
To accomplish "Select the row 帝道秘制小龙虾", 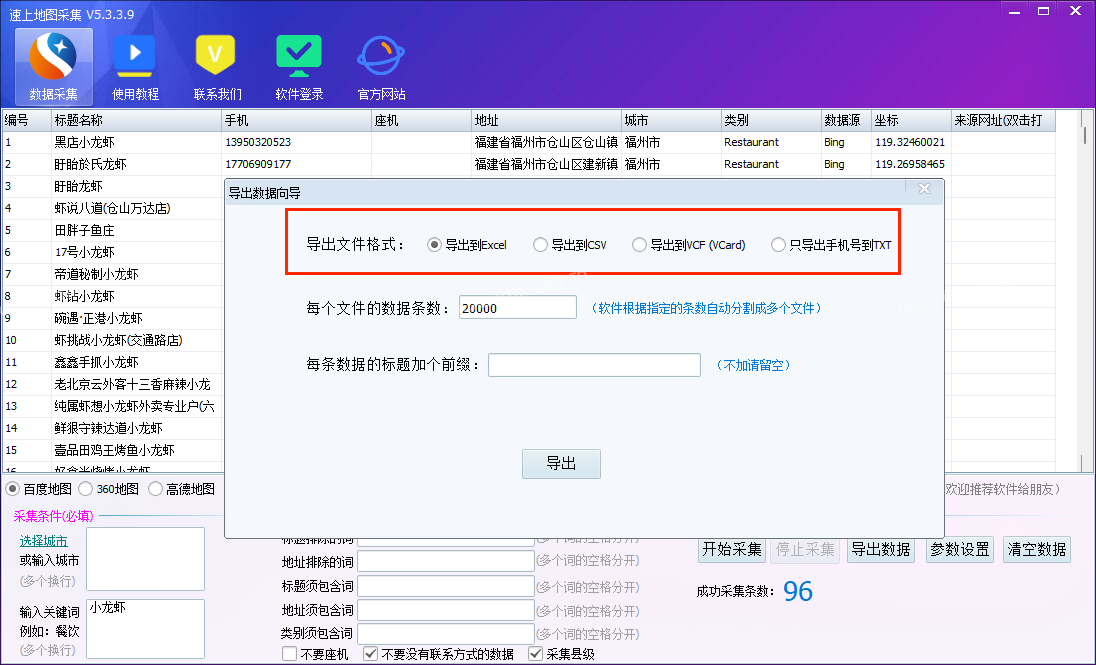I will tap(112, 274).
